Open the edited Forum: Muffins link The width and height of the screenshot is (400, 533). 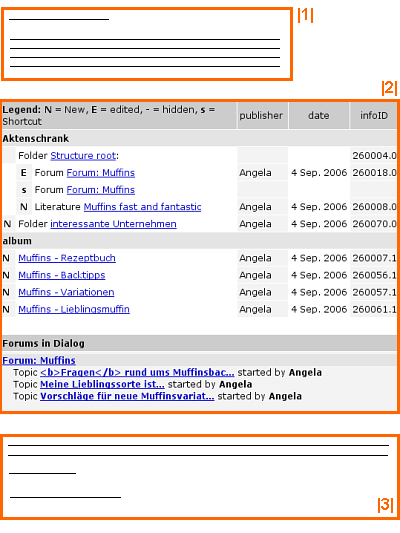[x=101, y=173]
